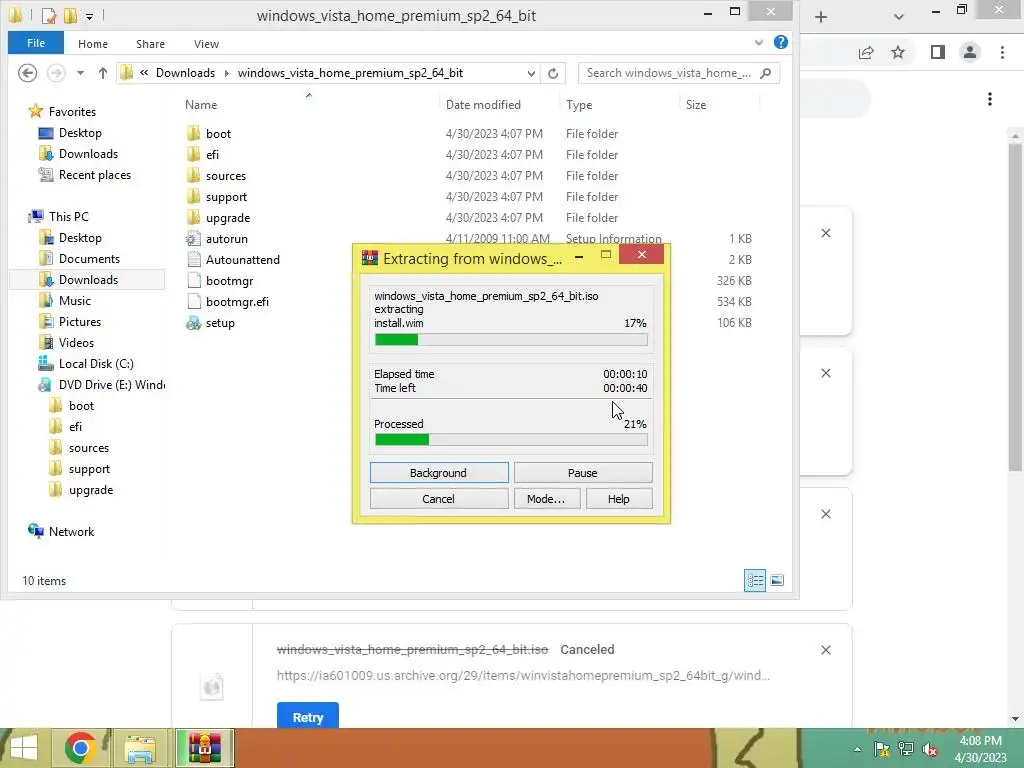Image resolution: width=1024 pixels, height=768 pixels.
Task: Select Network in the navigation pane
Action: point(71,532)
